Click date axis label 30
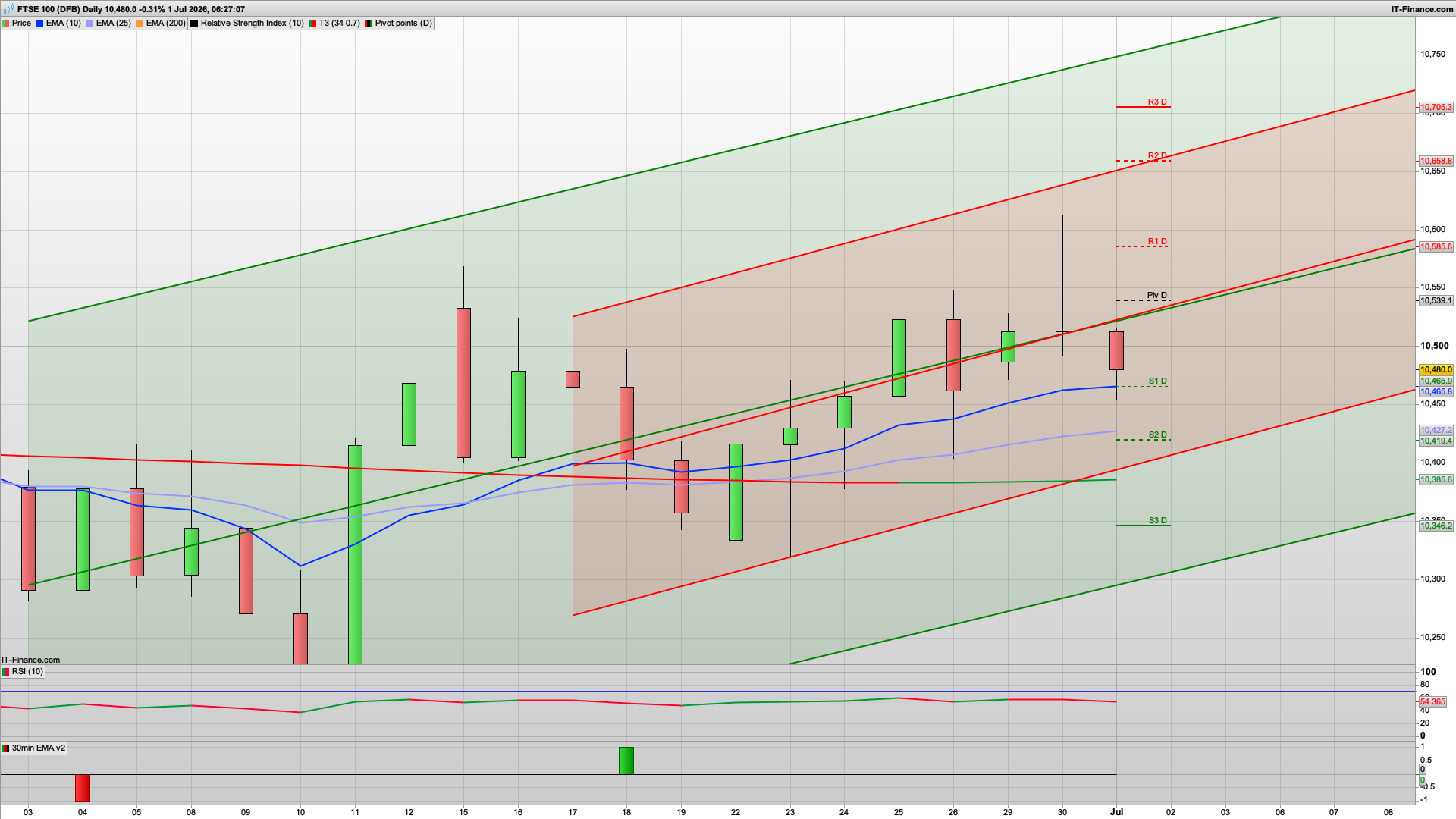Viewport: 1456px width, 819px height. [1062, 812]
